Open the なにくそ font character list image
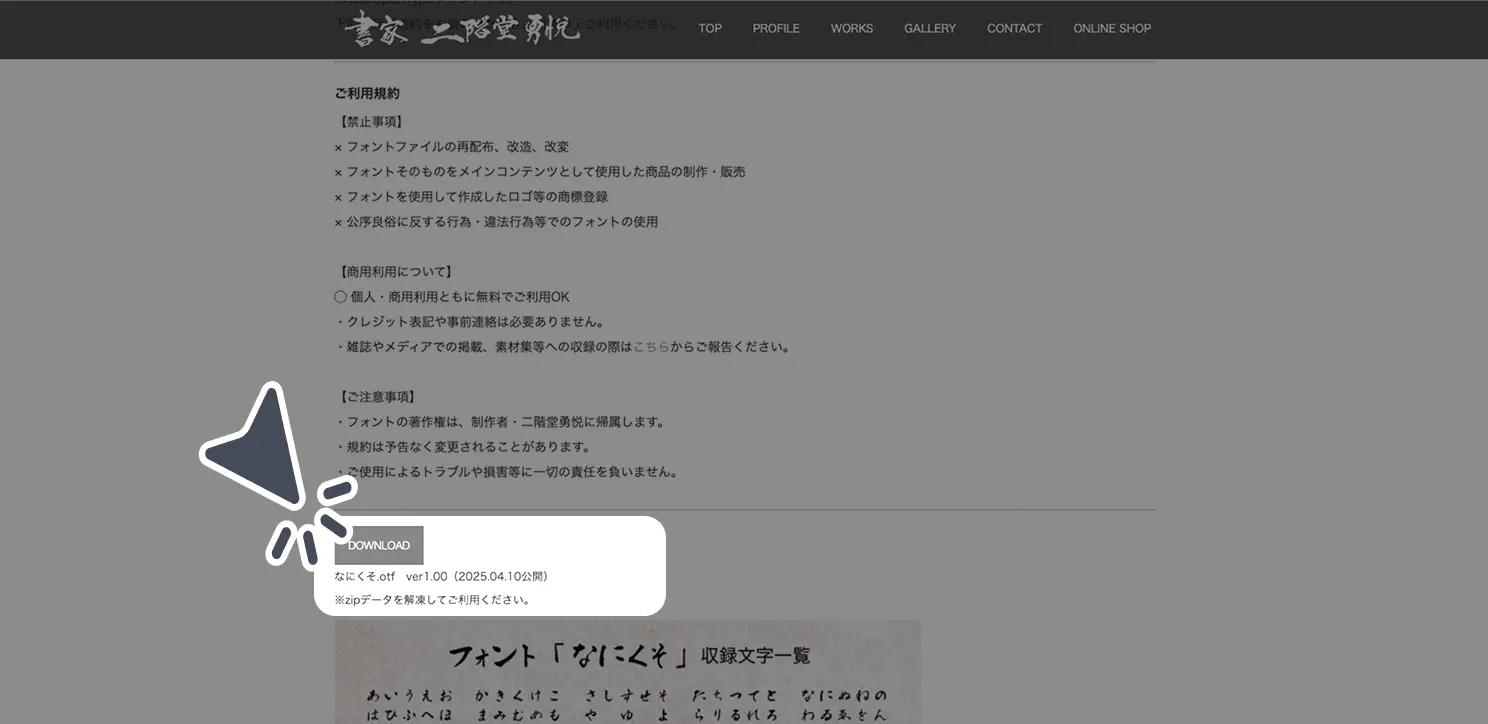The width and height of the screenshot is (1488, 724). click(627, 672)
